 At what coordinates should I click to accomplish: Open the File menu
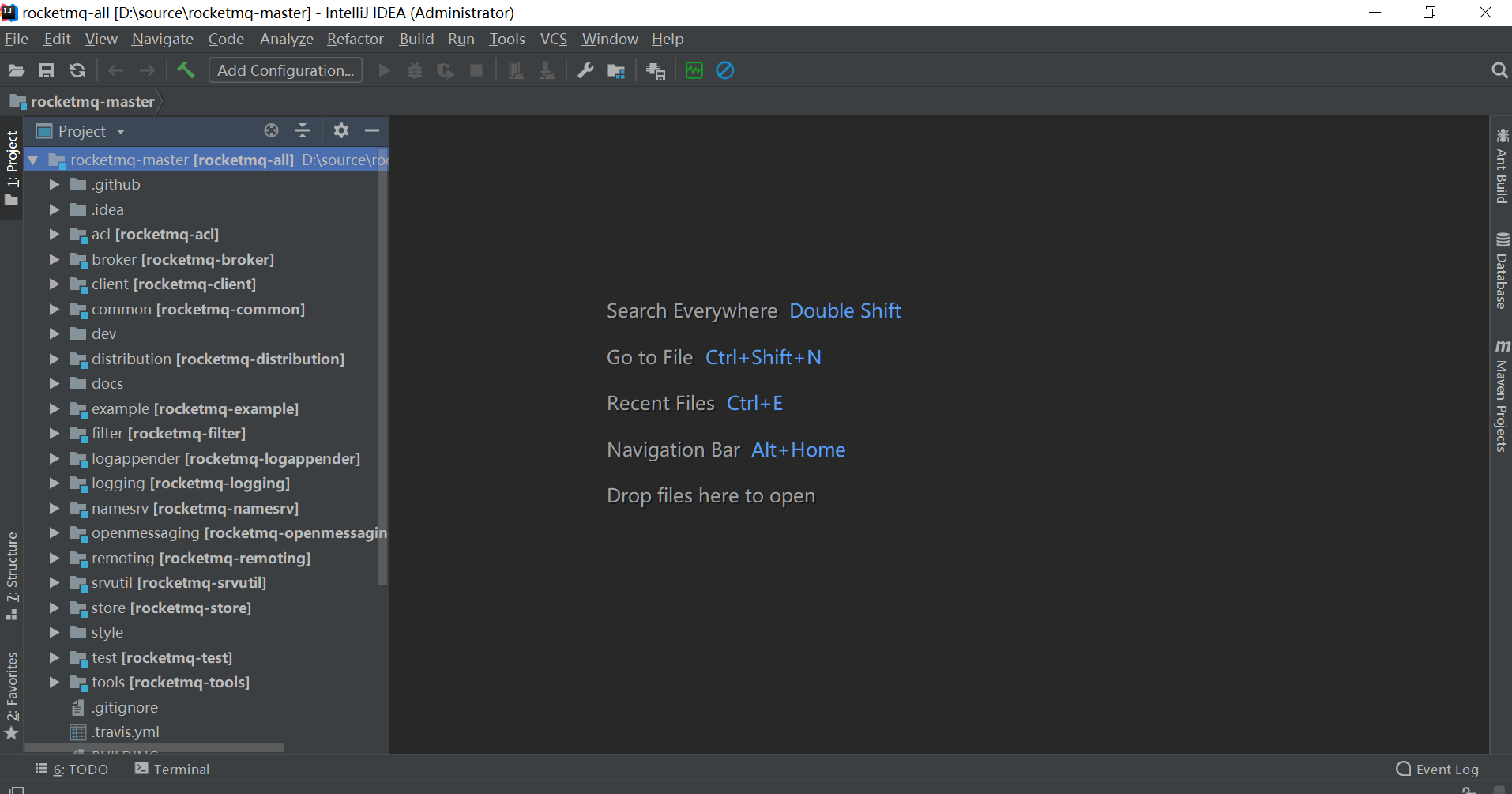[x=17, y=39]
